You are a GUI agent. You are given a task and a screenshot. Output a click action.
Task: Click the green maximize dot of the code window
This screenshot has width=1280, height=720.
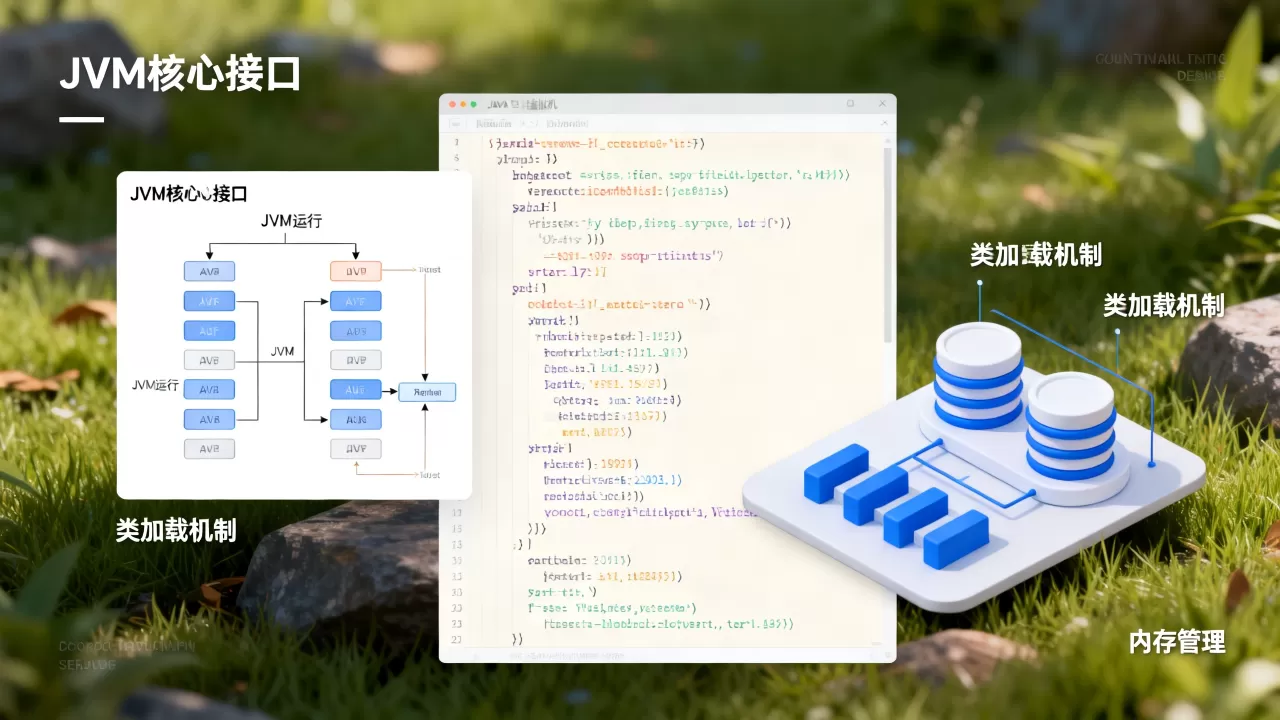point(472,104)
